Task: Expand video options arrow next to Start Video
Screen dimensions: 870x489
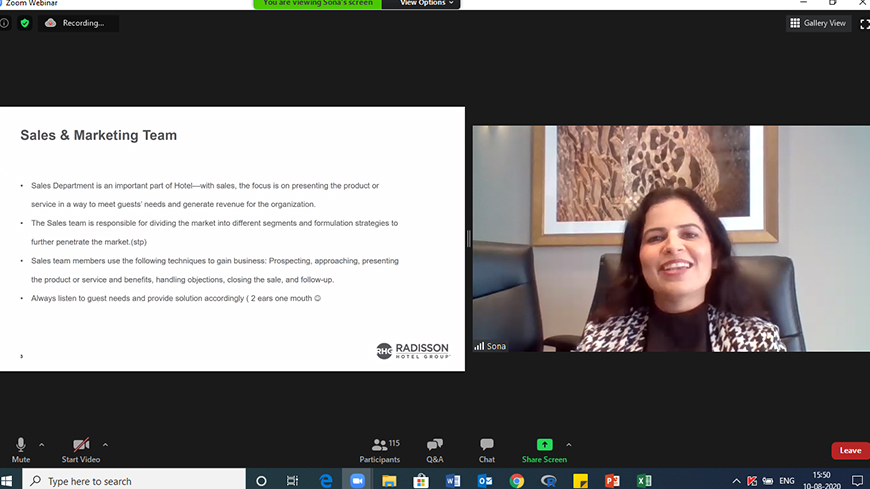Action: click(105, 445)
